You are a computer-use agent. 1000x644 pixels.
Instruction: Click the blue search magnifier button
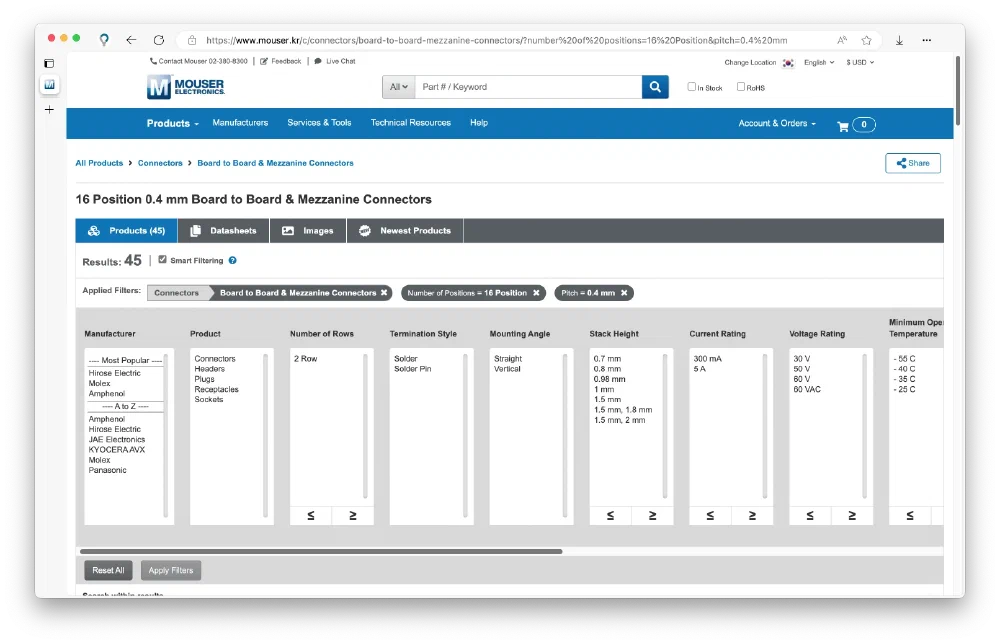click(x=655, y=87)
